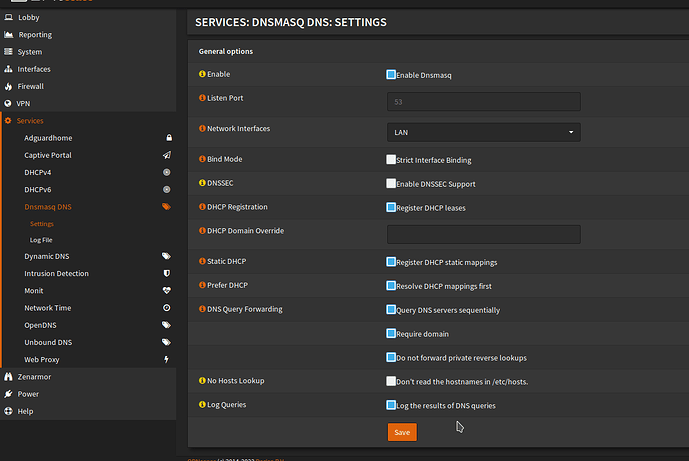689x461 pixels.
Task: Click the VPN globe icon
Action: 8,103
